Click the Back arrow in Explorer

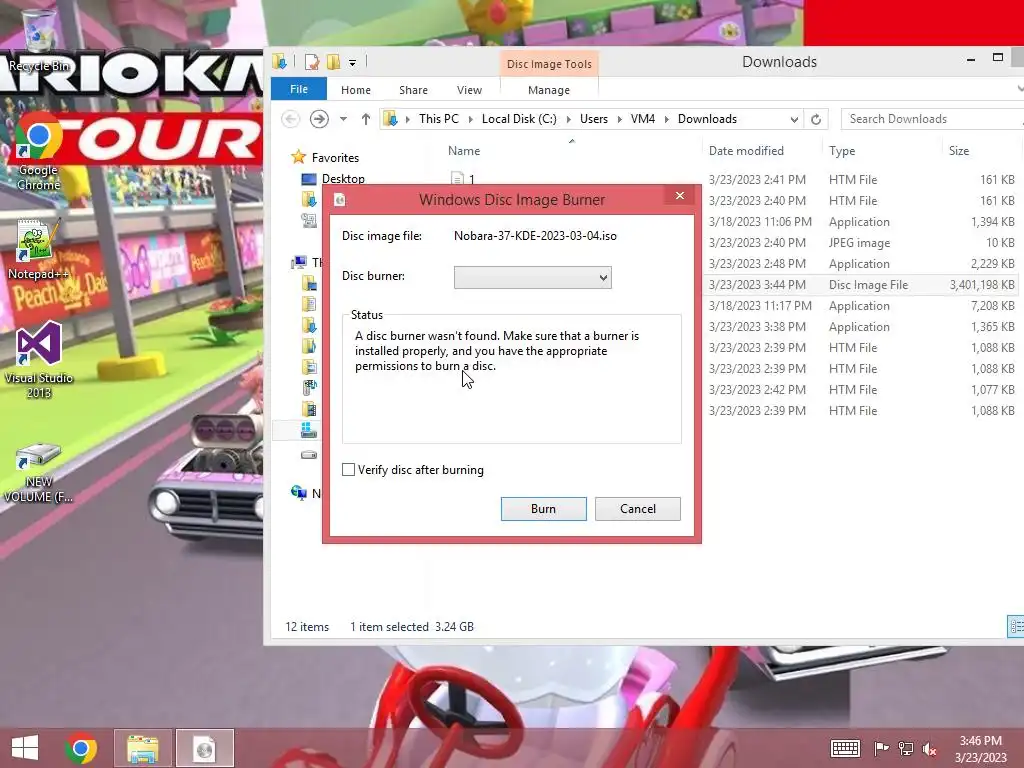pos(291,119)
